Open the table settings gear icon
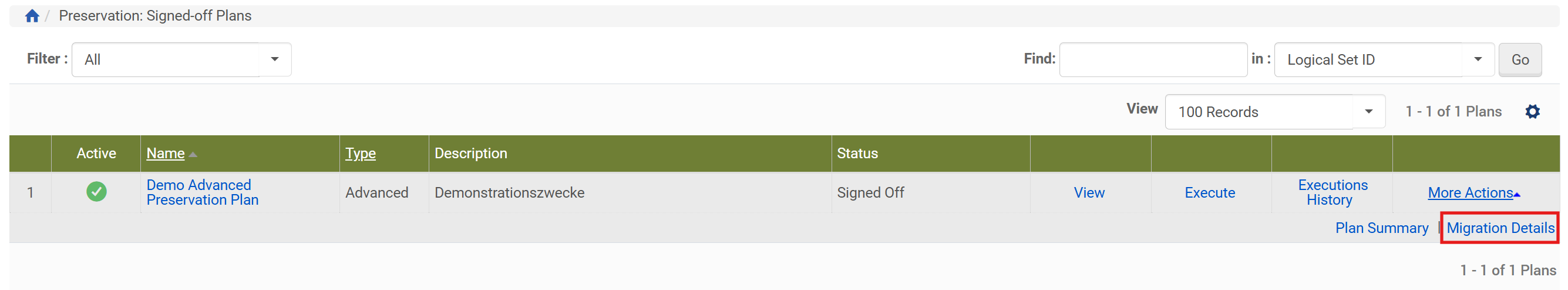This screenshot has height=290, width=1568. coord(1532,112)
